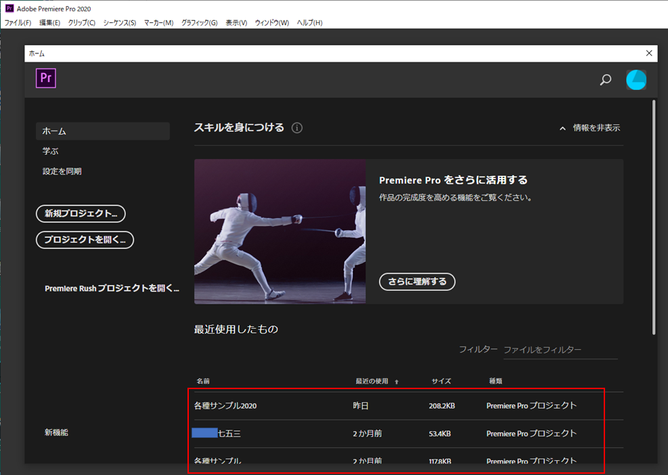Screen dimensions: 668x475
Task: Sort by the 最近の使用 column header
Action: 372,381
